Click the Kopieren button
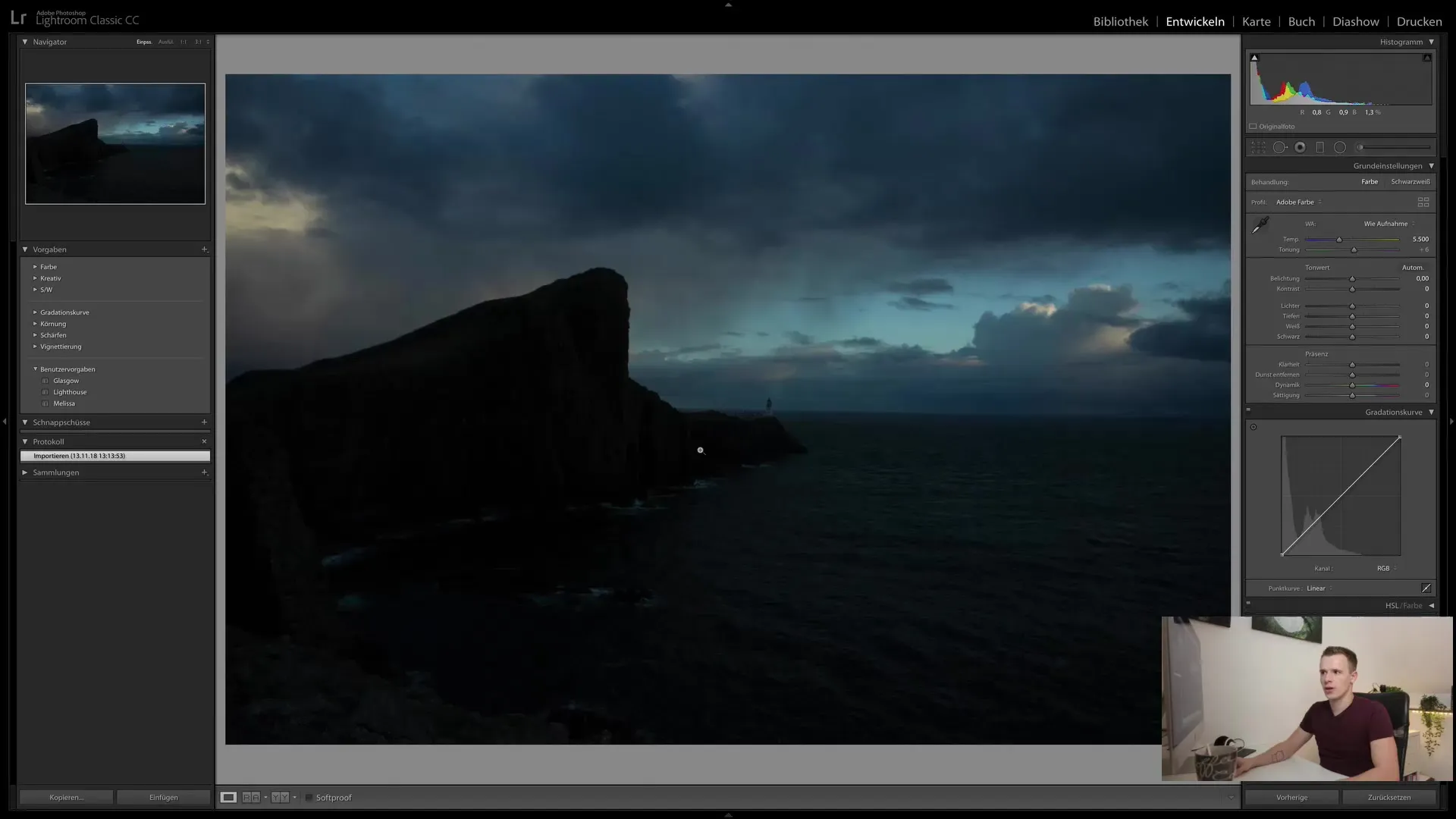This screenshot has width=1456, height=819. (66, 797)
